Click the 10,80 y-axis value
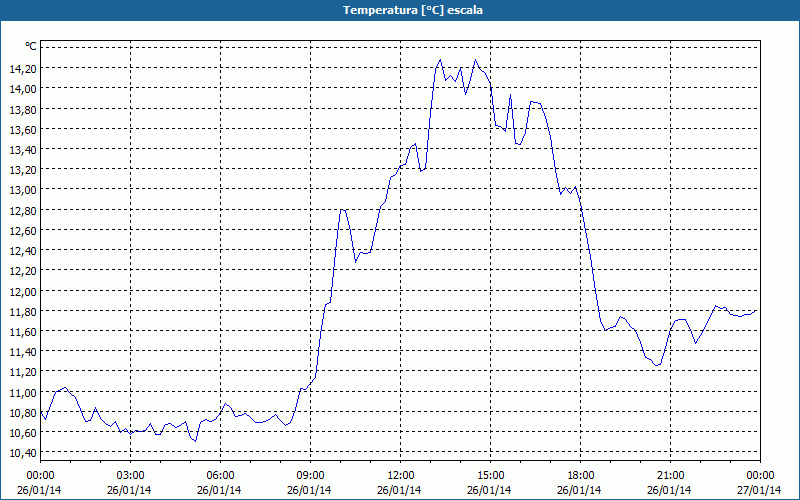Viewport: 800px width, 500px height. 22,412
